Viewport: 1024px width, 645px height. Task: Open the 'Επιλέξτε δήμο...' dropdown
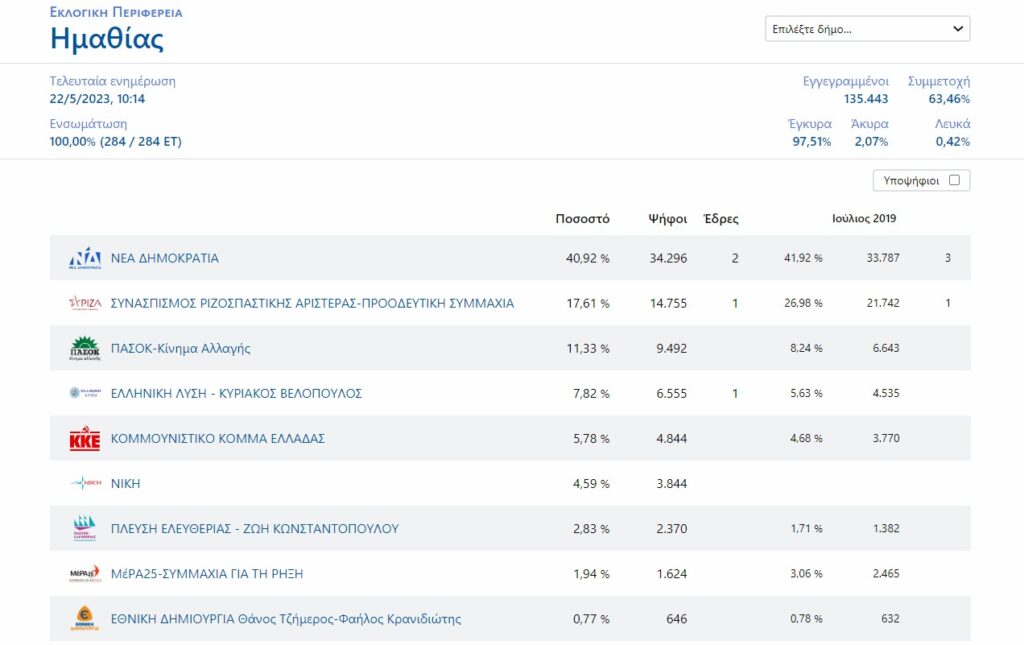pyautogui.click(x=867, y=29)
